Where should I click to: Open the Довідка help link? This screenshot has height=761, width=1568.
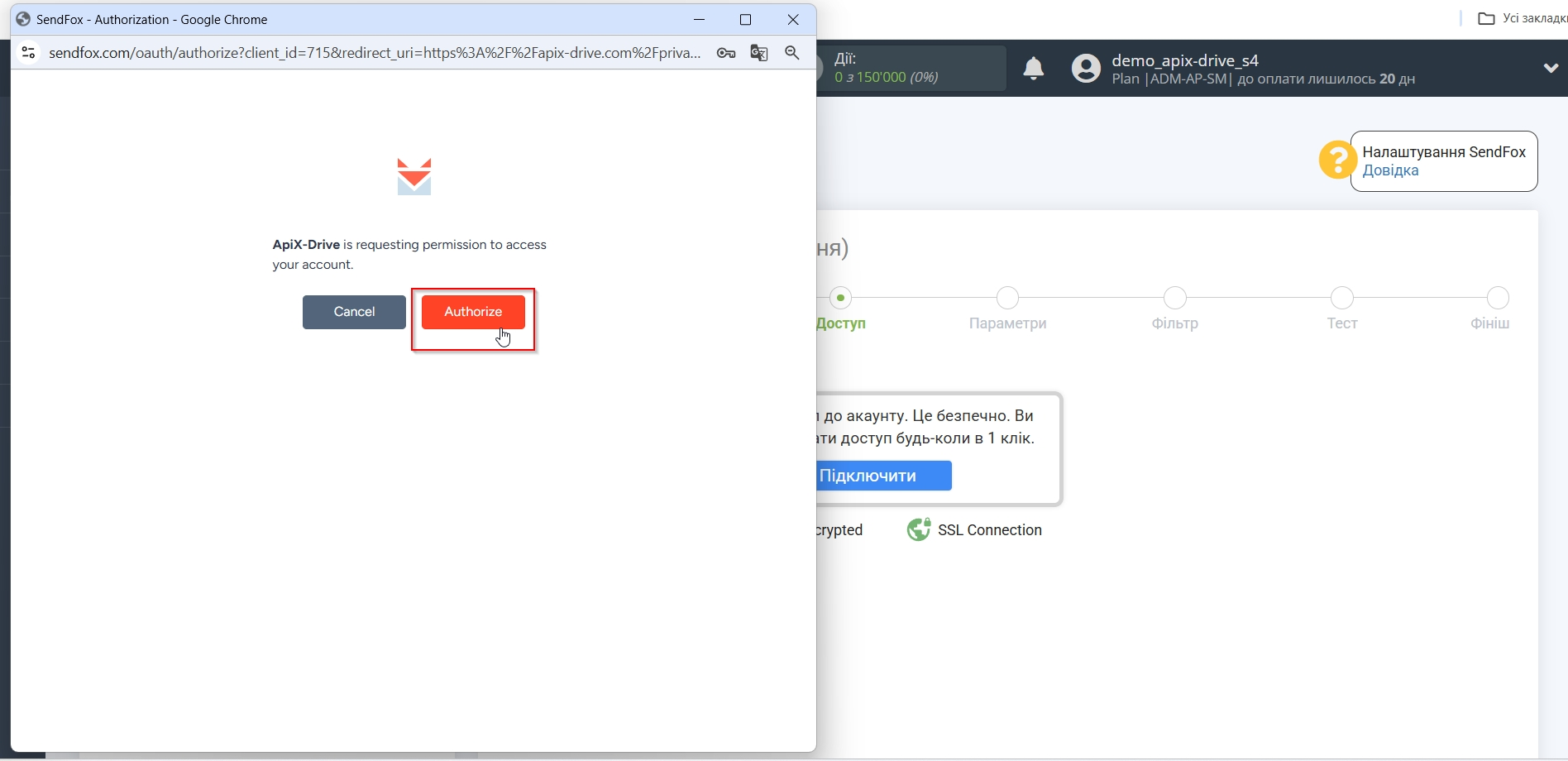[1390, 170]
